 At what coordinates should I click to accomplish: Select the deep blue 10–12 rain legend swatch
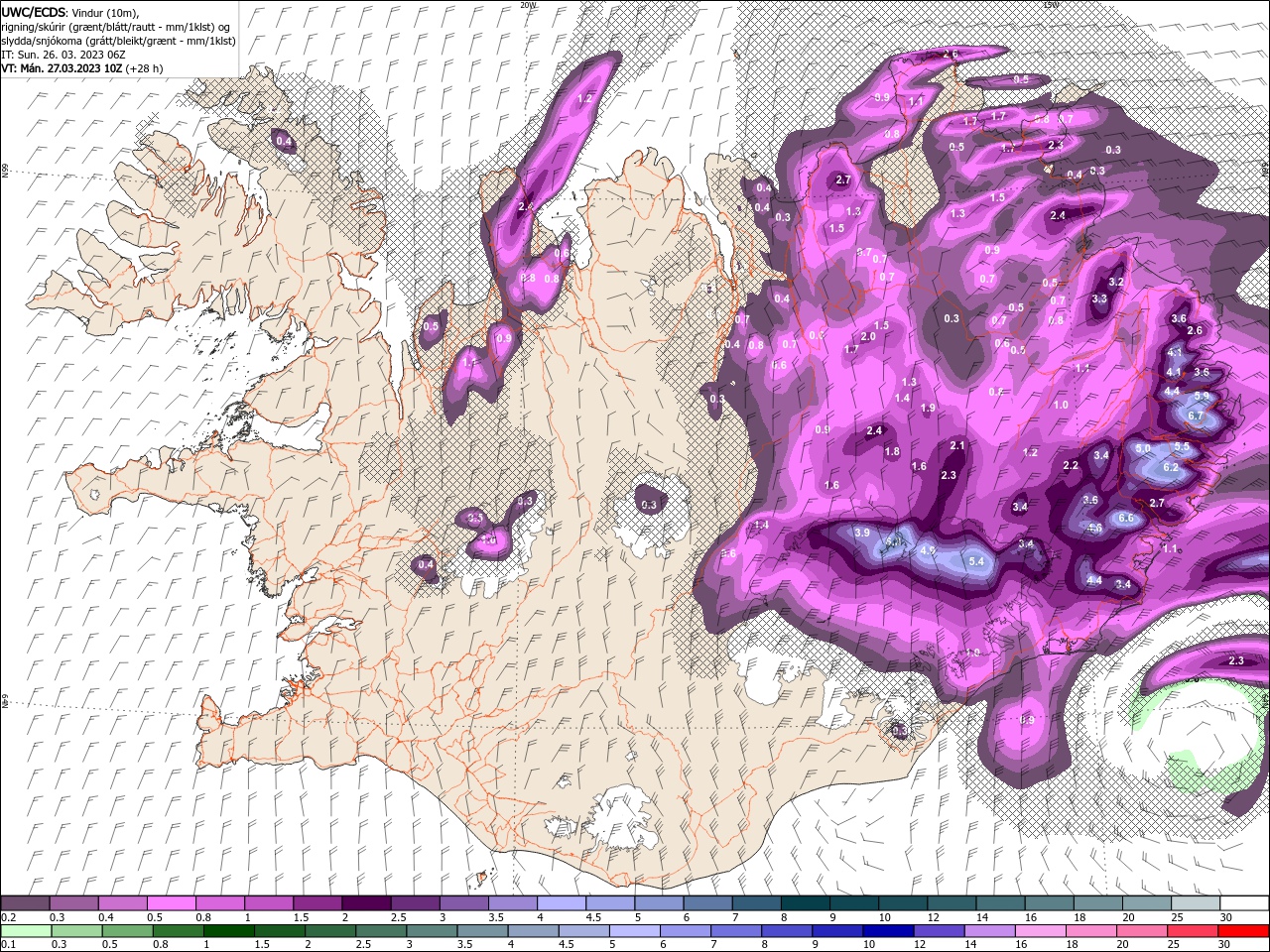click(x=890, y=931)
